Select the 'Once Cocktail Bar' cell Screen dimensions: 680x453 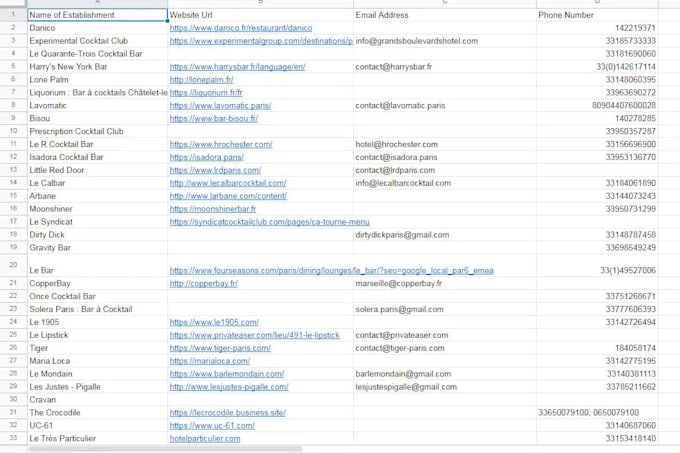[98, 297]
